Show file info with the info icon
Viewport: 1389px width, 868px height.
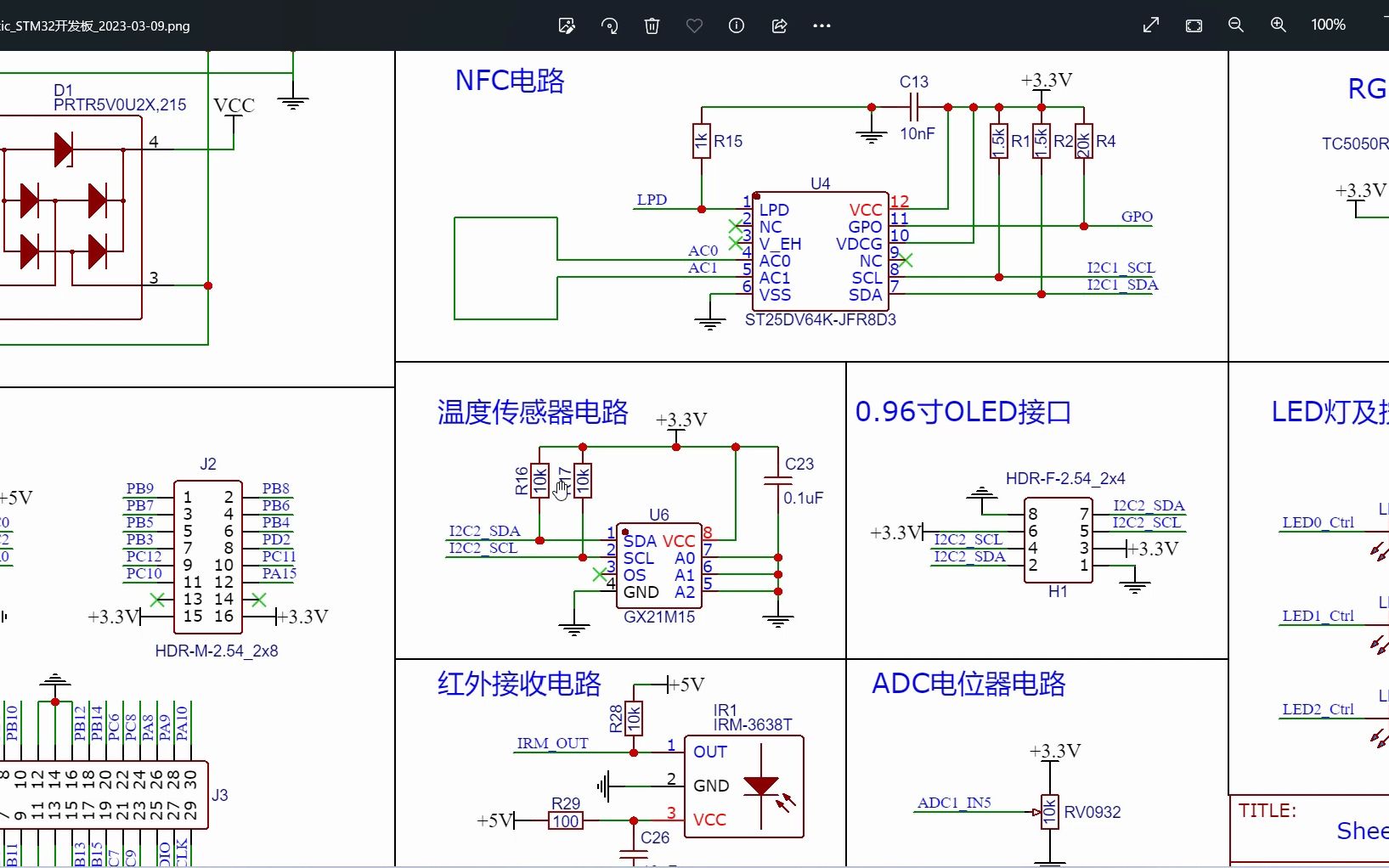tap(737, 25)
